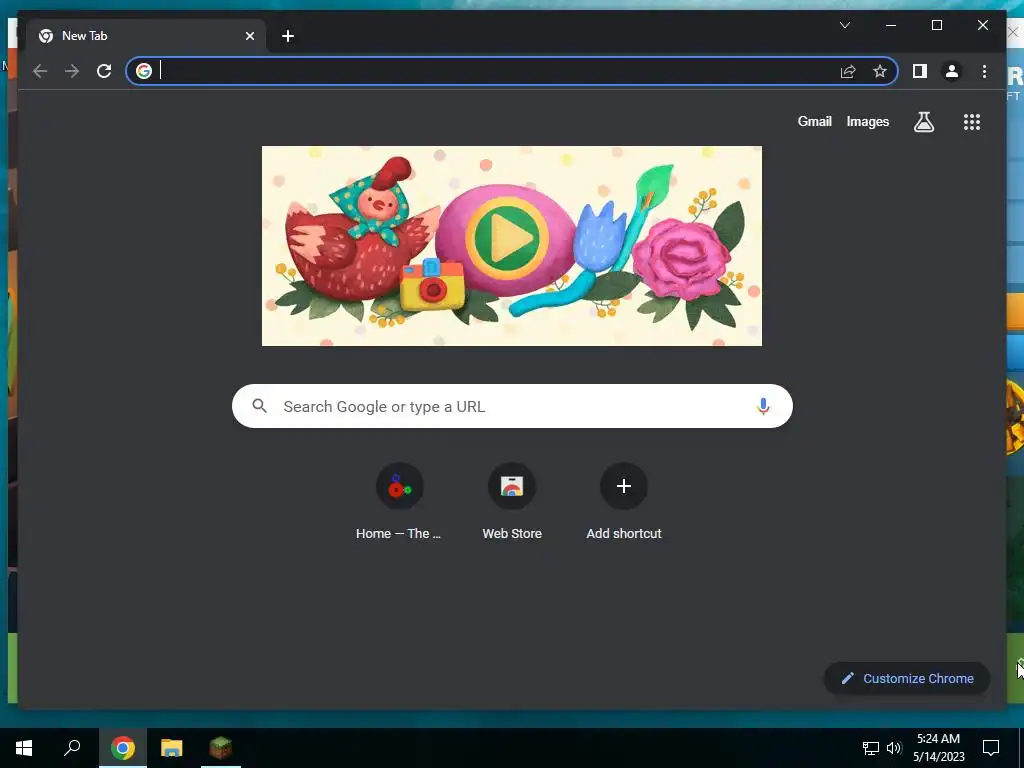Click Add shortcut button

coord(624,502)
